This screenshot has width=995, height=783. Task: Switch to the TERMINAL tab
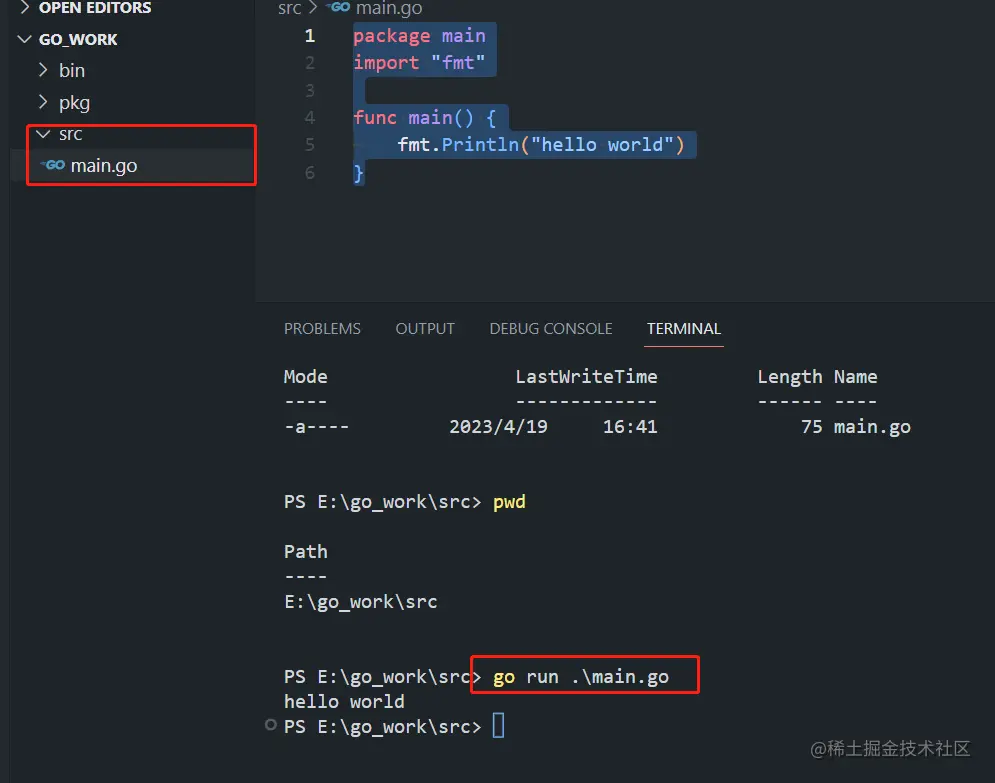point(683,329)
